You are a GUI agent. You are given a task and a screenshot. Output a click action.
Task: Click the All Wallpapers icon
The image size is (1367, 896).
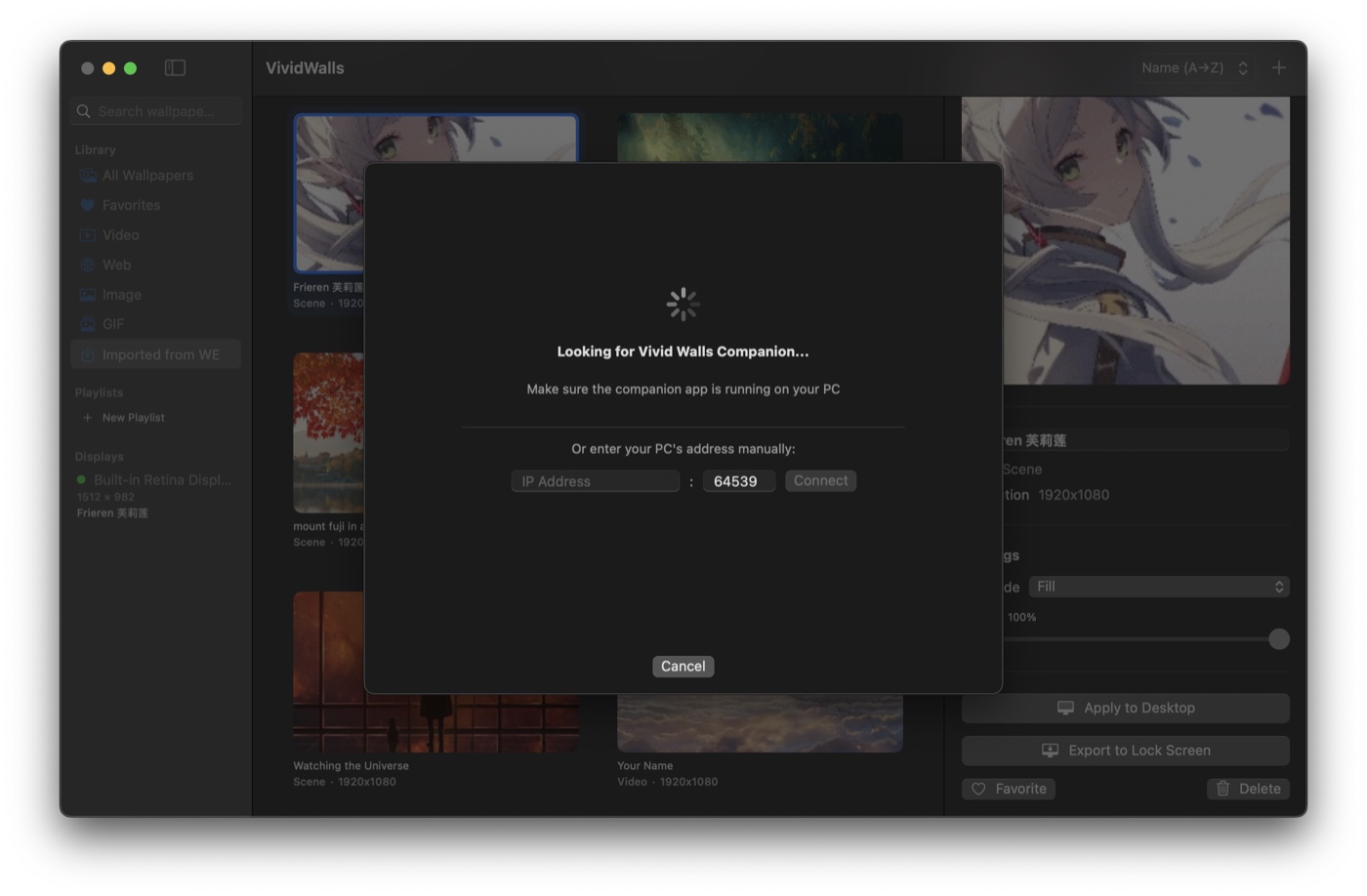(88, 176)
